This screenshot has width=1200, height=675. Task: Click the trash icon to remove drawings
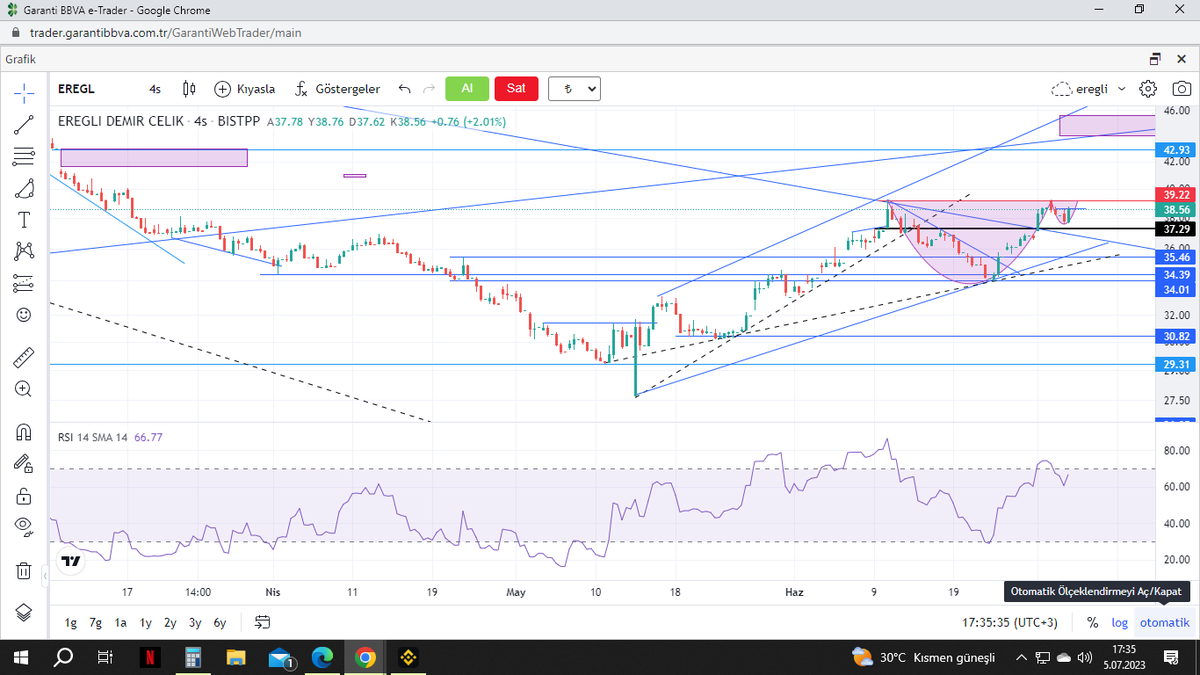24,570
